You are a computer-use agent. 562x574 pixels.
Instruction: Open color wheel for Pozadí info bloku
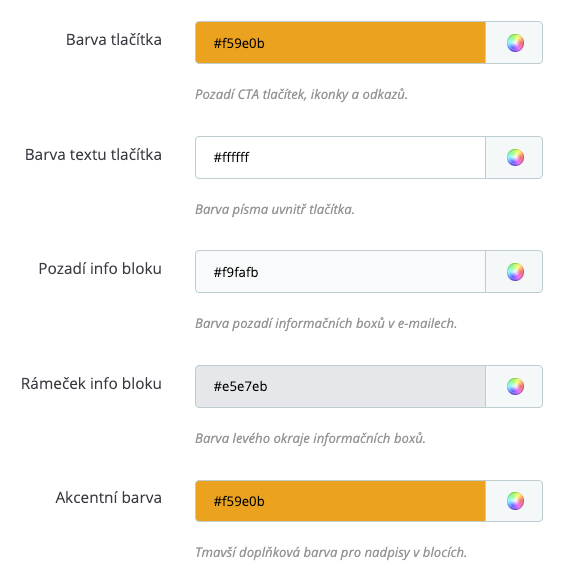514,272
